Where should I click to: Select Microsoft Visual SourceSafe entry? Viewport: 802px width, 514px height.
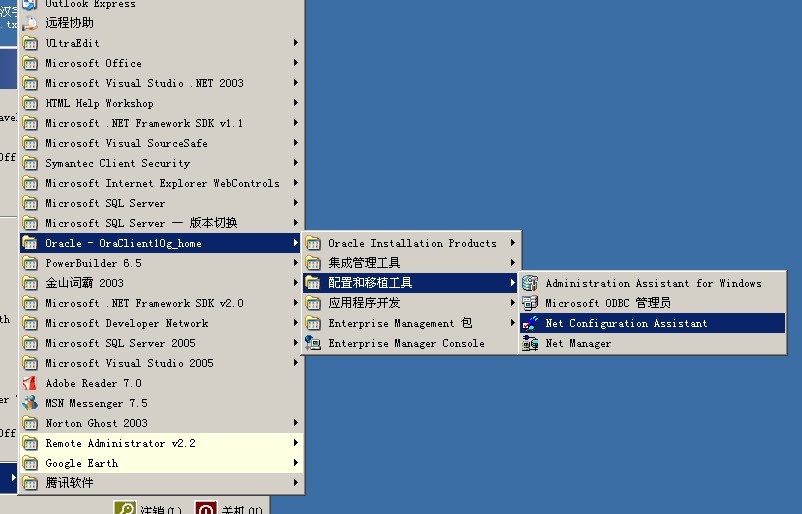[x=161, y=143]
